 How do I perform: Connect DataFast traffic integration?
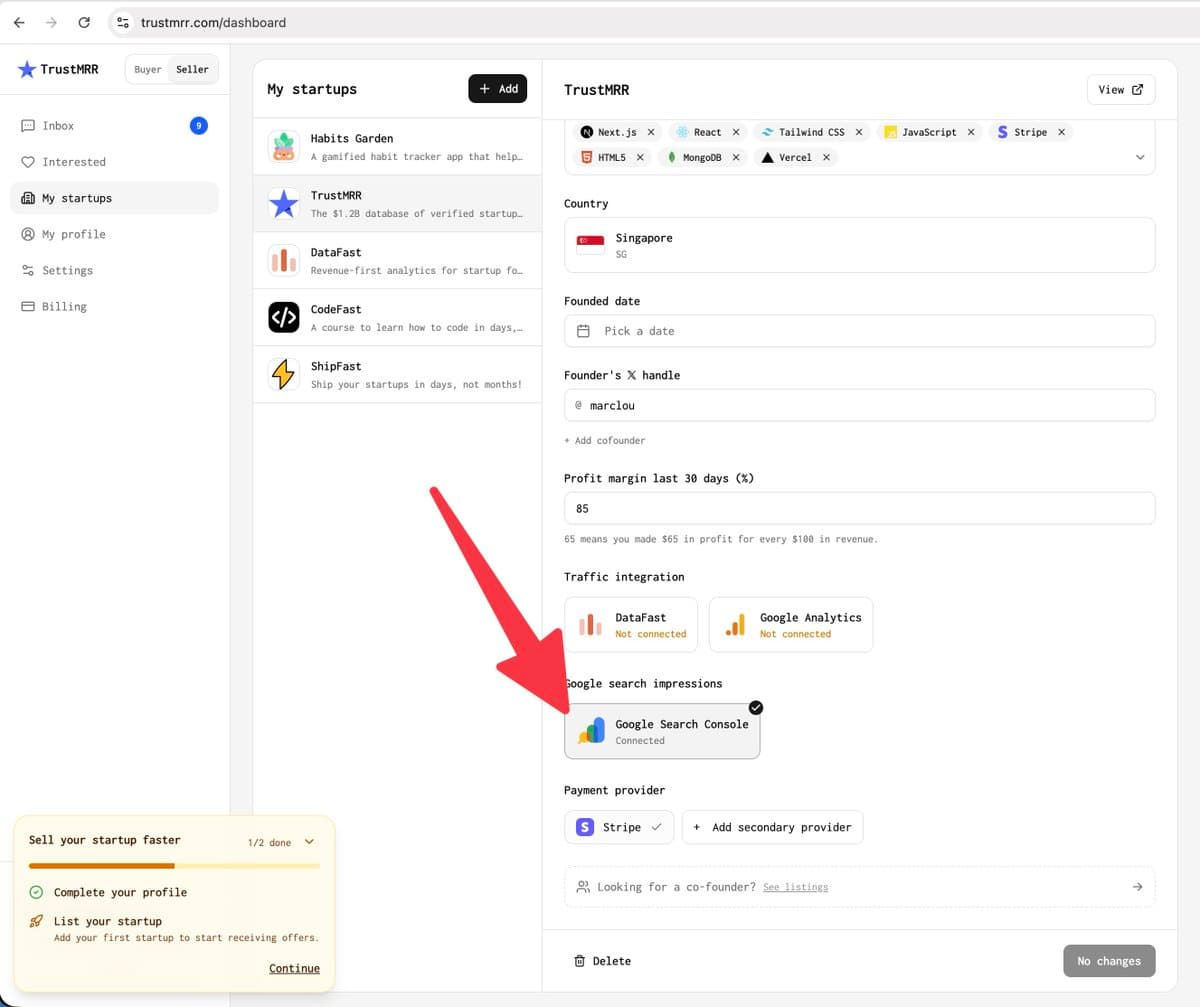633,625
